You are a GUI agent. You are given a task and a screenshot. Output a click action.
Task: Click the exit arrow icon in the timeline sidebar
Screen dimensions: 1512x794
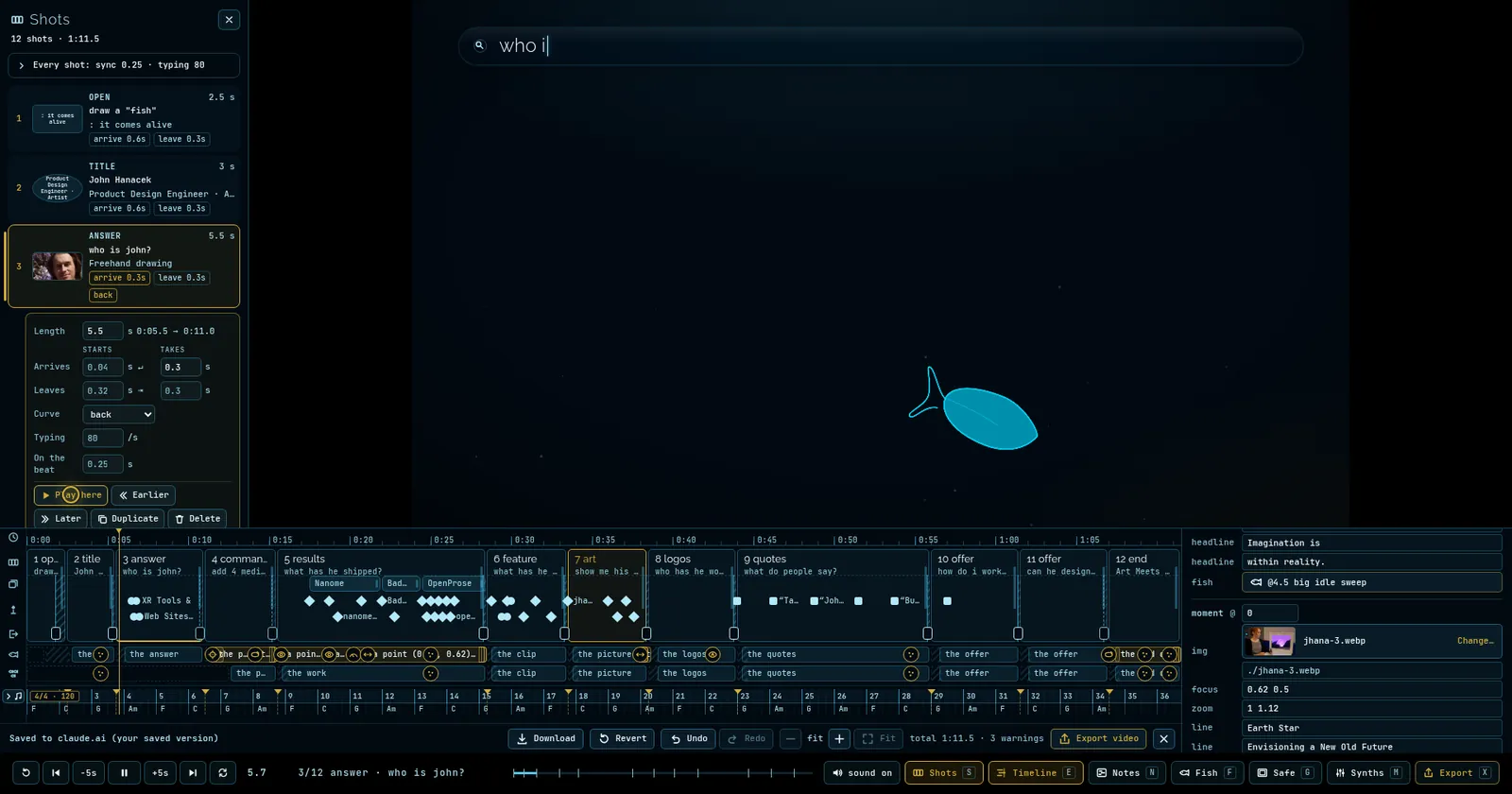coord(13,634)
